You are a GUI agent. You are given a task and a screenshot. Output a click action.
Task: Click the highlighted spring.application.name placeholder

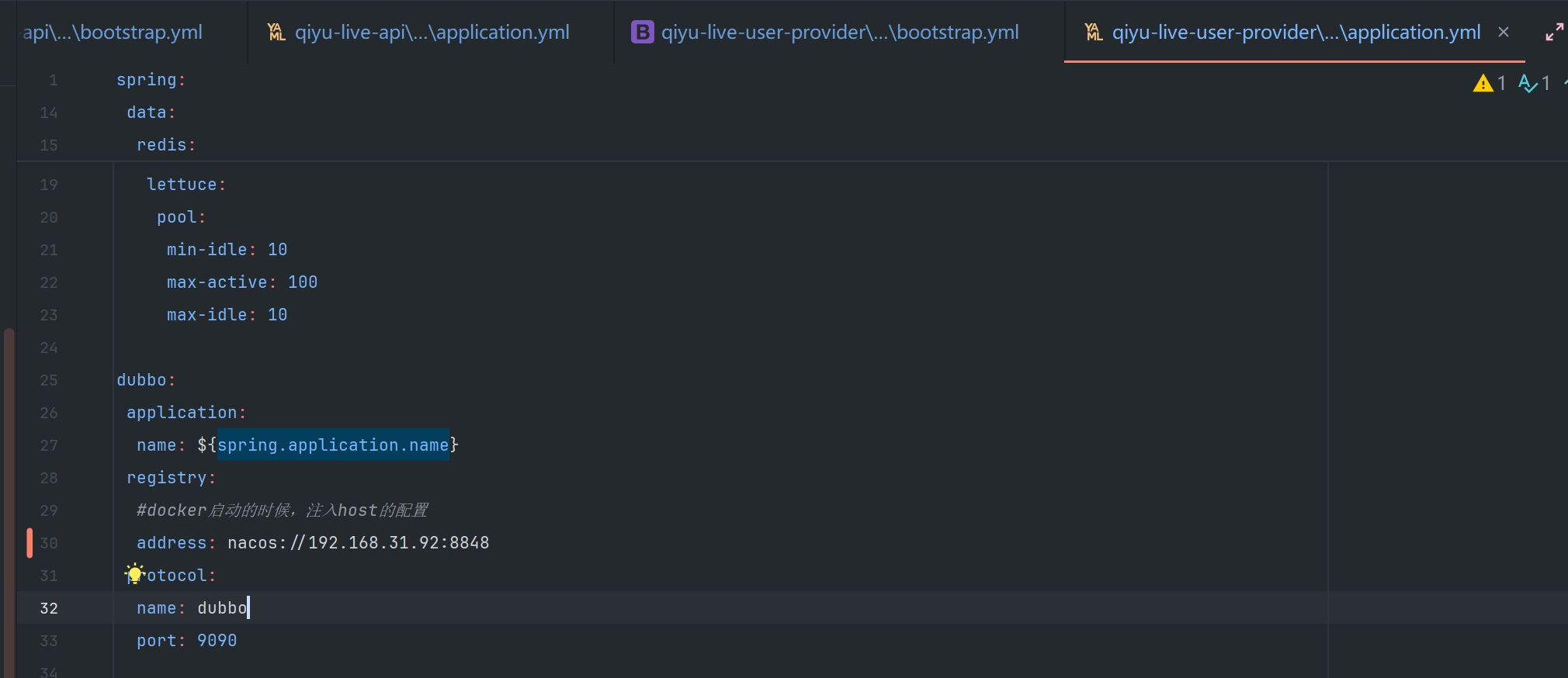pyautogui.click(x=333, y=445)
